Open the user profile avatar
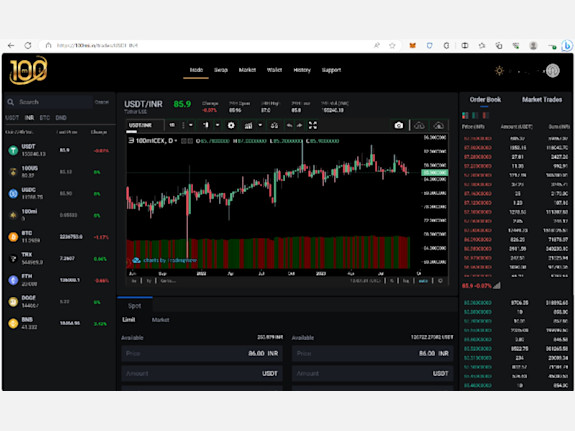Screen dimensions: 575x431 click(x=553, y=70)
